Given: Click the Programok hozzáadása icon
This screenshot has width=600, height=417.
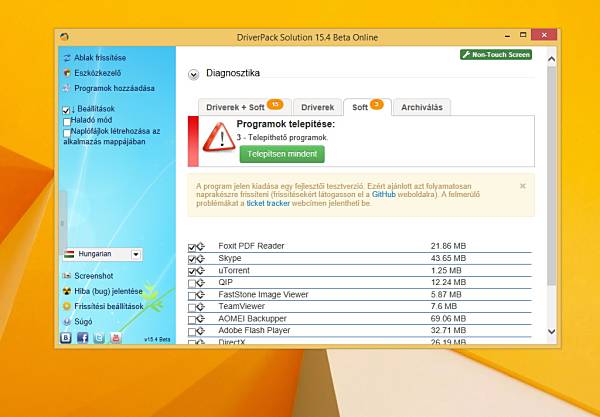Looking at the screenshot, I should pos(67,88).
